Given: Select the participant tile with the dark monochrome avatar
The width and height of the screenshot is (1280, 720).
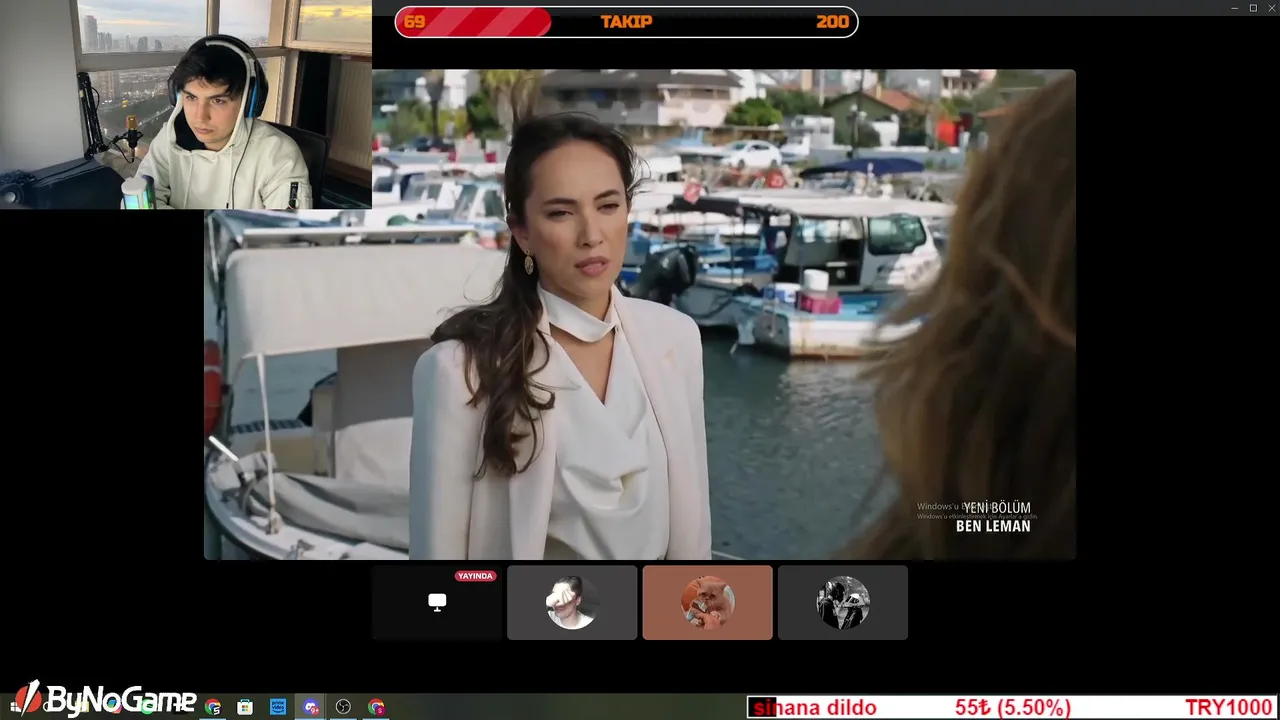Looking at the screenshot, I should point(843,602).
